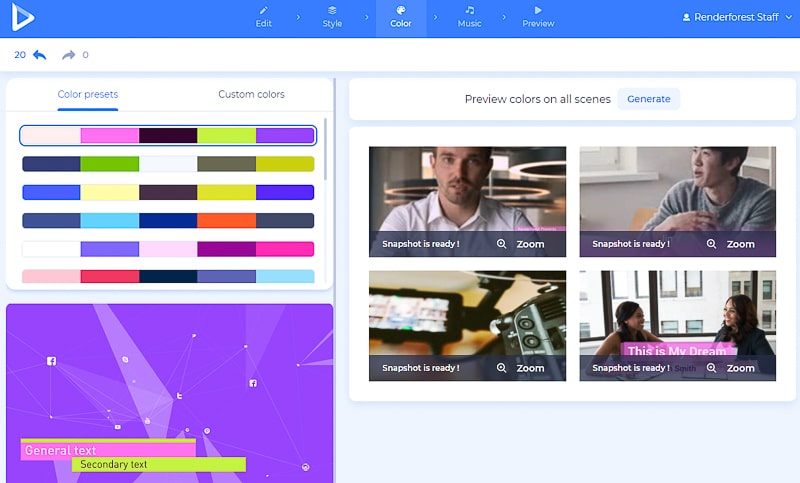Zoom the man in white shirt snapshot
The image size is (800, 483).
pyautogui.click(x=520, y=244)
